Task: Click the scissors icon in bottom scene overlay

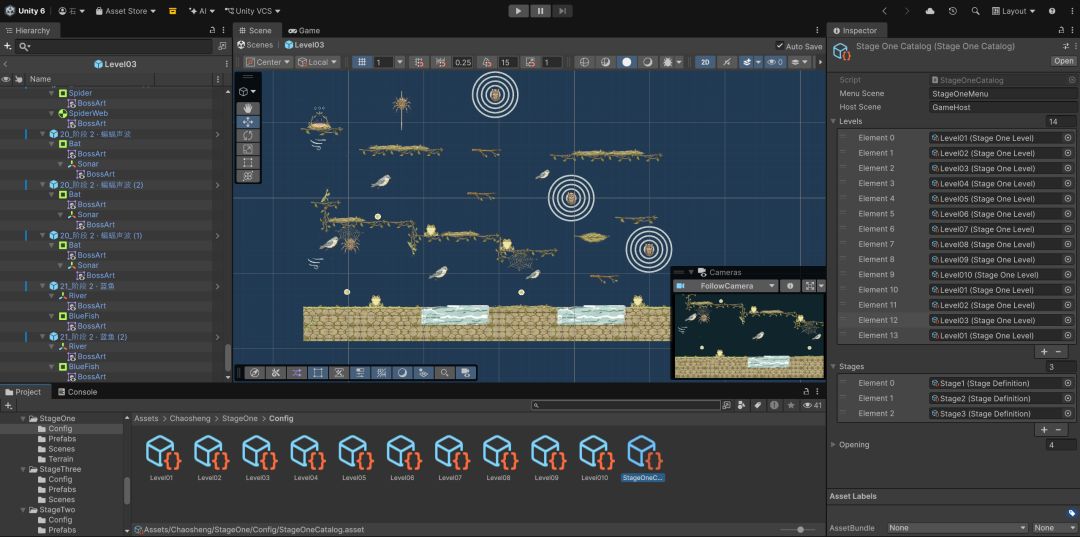Action: (275, 372)
